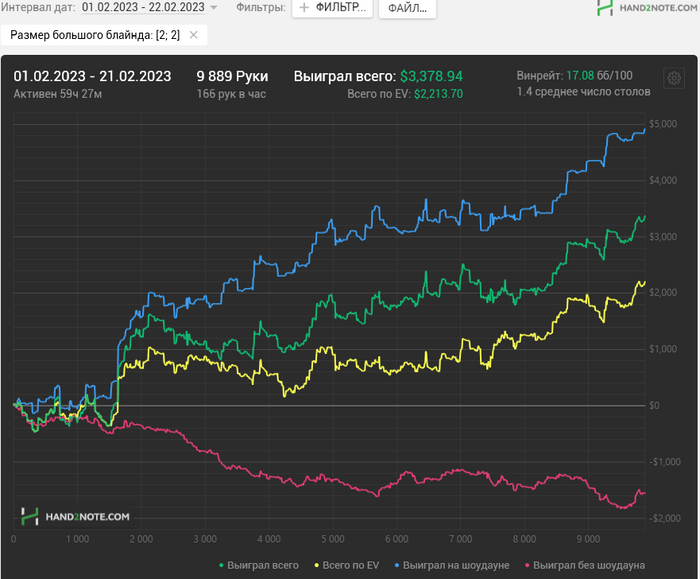Toggle the green 'Выиграл всего' legend series
This screenshot has width=700, height=579.
click(x=258, y=565)
